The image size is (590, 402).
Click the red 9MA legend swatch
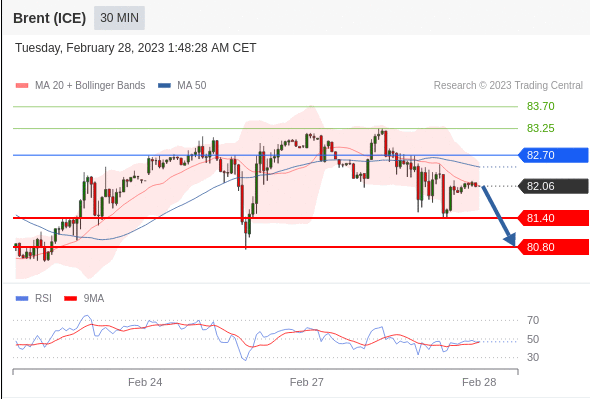point(70,298)
